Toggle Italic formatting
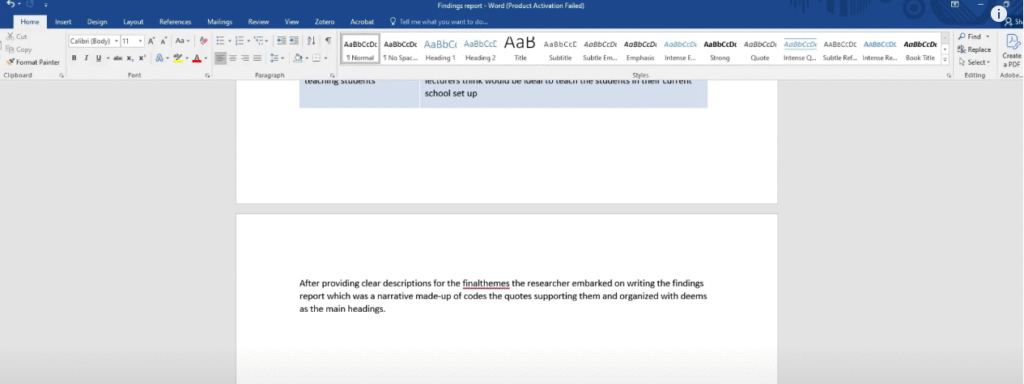Screen dimensions: 1024x384 click(86, 58)
